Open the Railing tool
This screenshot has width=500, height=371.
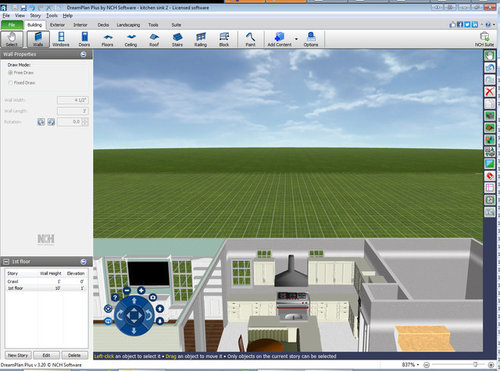coord(201,39)
